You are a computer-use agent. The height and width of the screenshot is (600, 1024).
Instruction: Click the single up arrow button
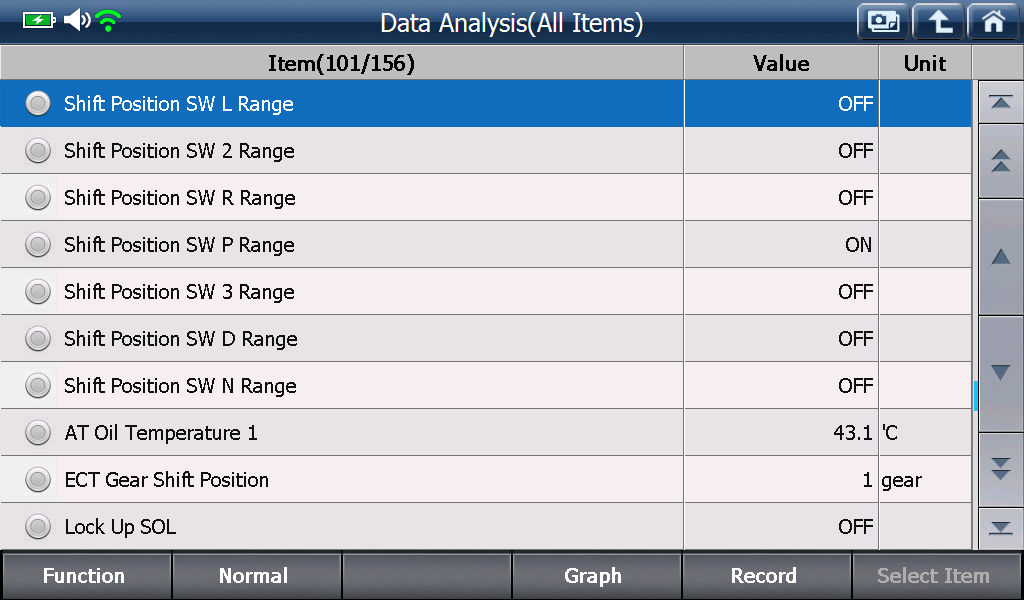click(1000, 257)
